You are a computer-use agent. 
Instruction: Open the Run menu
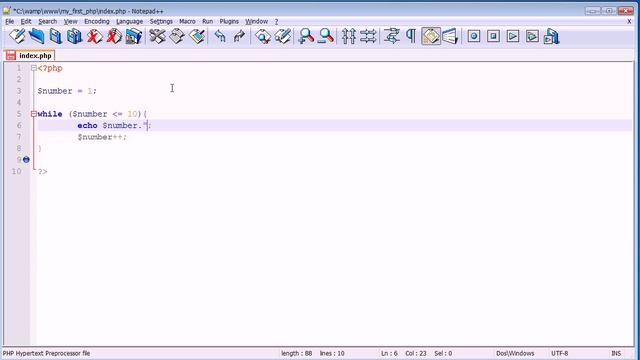207,21
